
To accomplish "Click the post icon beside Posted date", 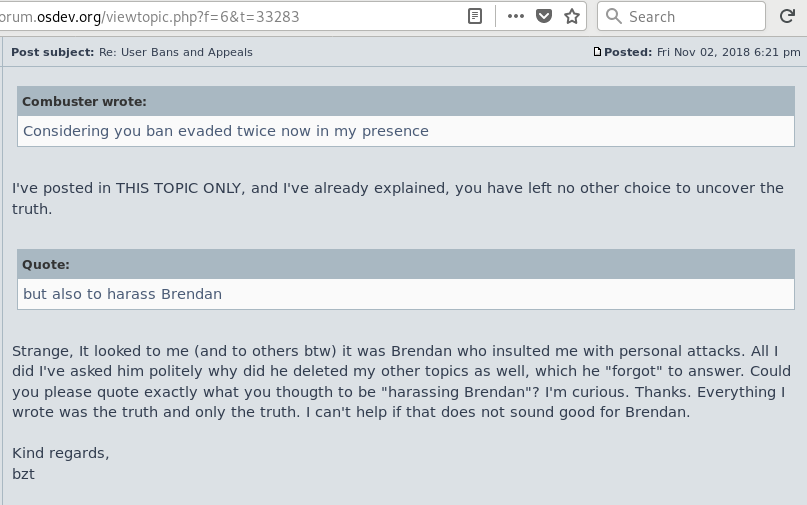I will pos(597,52).
